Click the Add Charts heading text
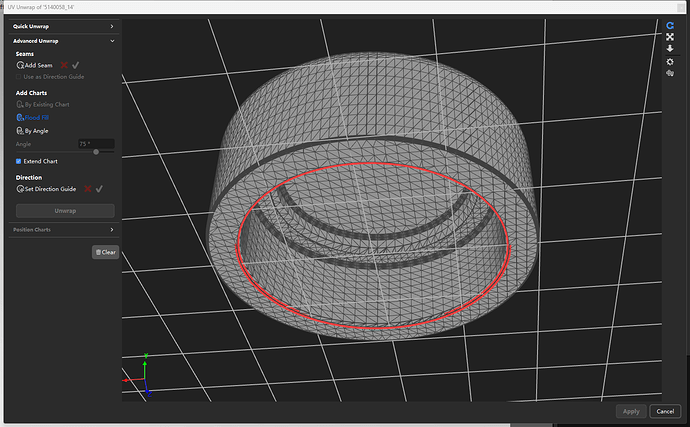This screenshot has width=690, height=427. point(31,93)
